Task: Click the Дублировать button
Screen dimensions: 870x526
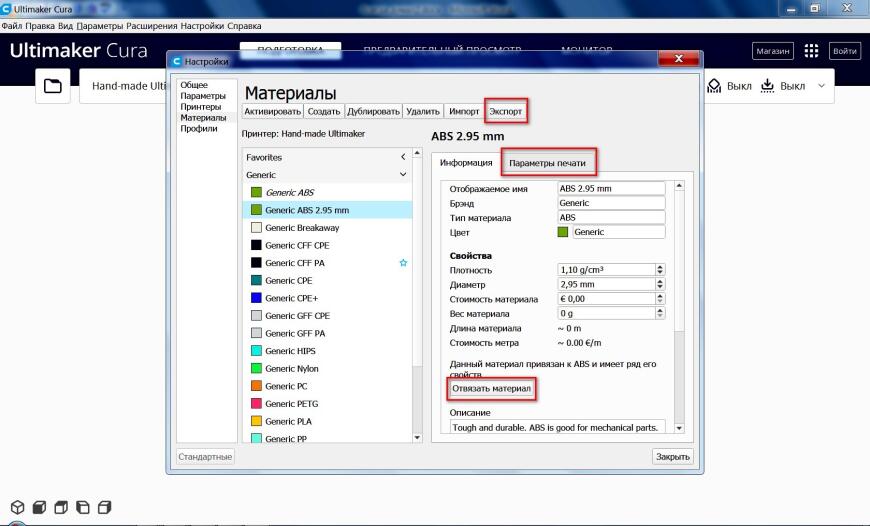Action: tap(373, 112)
